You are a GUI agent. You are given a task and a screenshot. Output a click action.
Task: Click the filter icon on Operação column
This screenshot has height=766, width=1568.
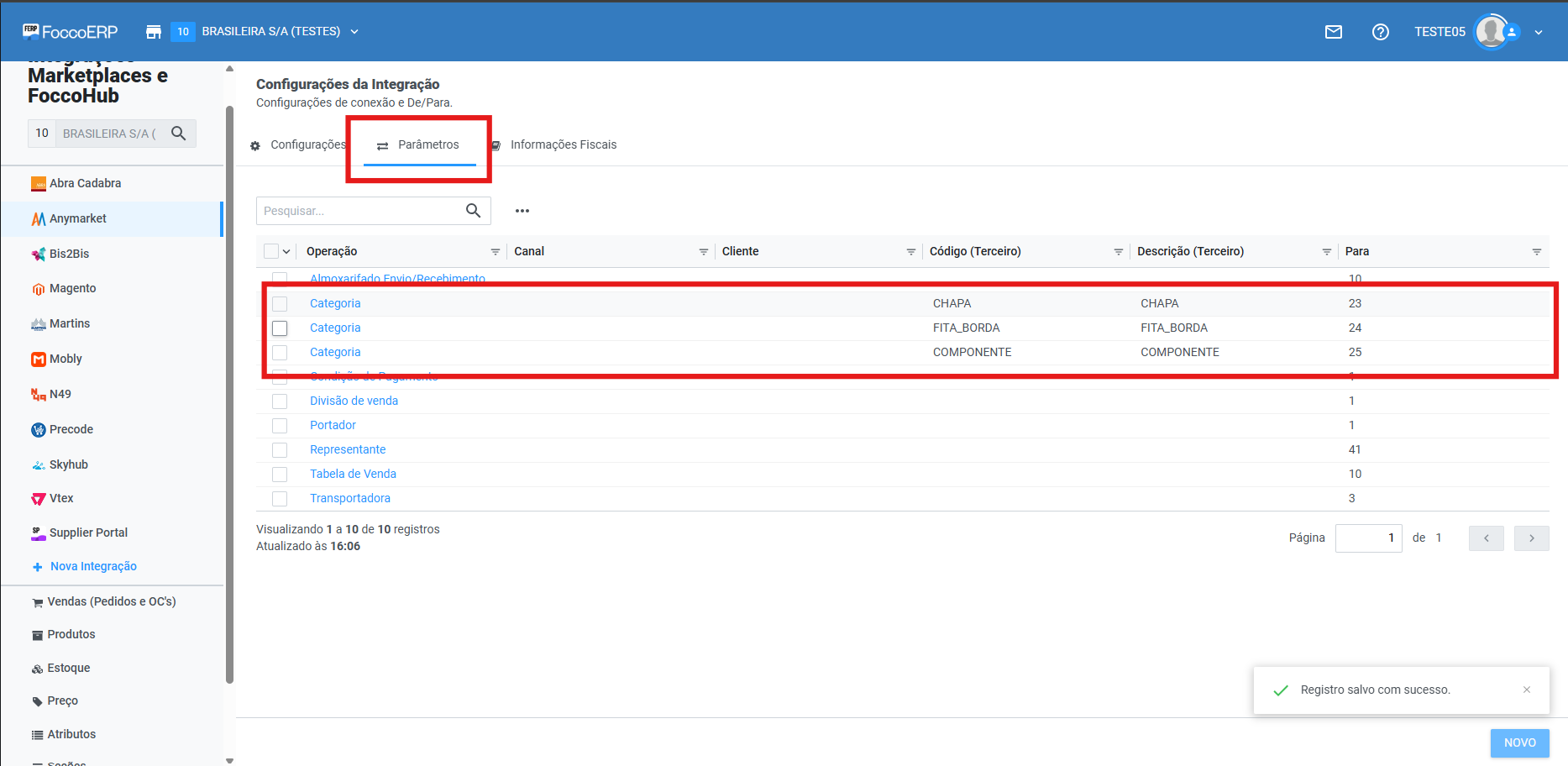pos(495,252)
